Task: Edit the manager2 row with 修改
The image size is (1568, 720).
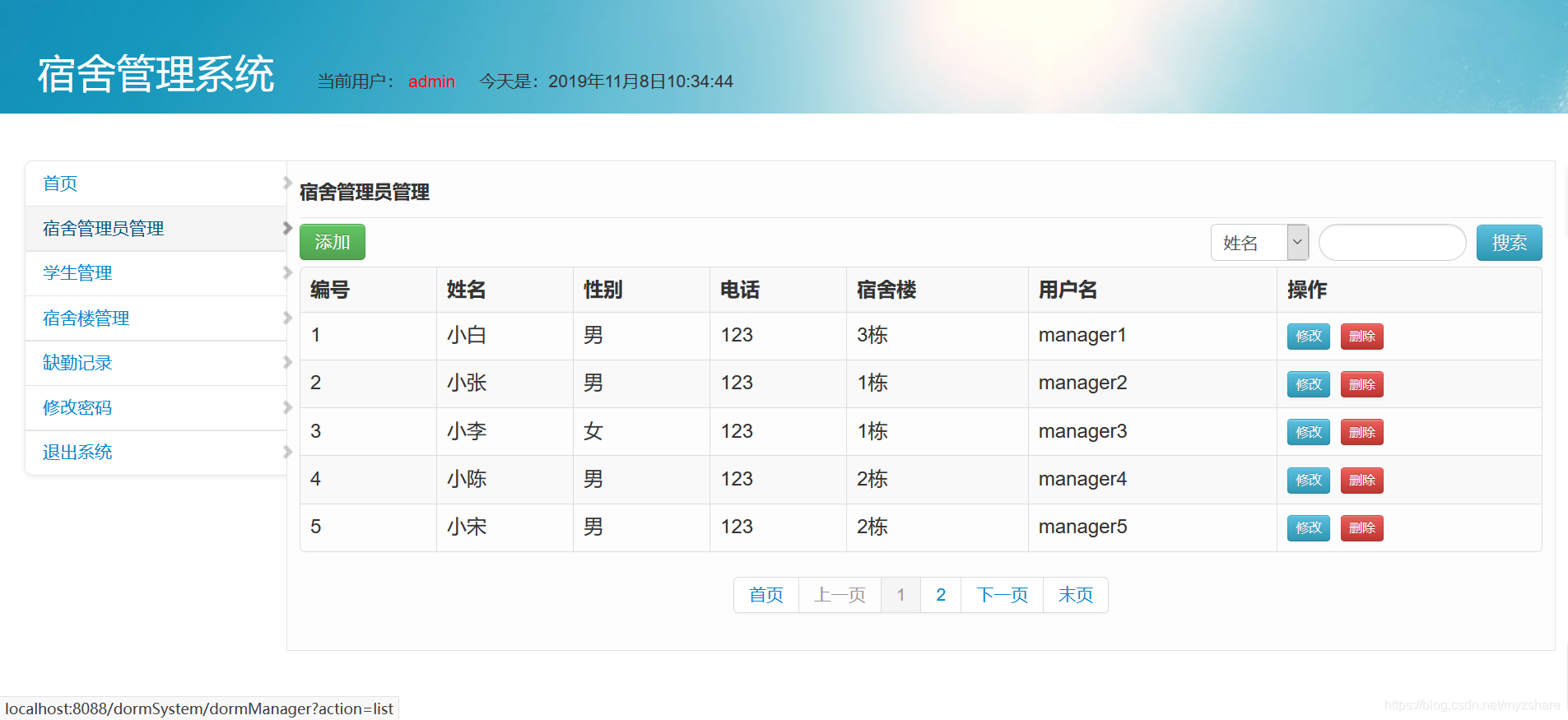Action: pyautogui.click(x=1309, y=384)
